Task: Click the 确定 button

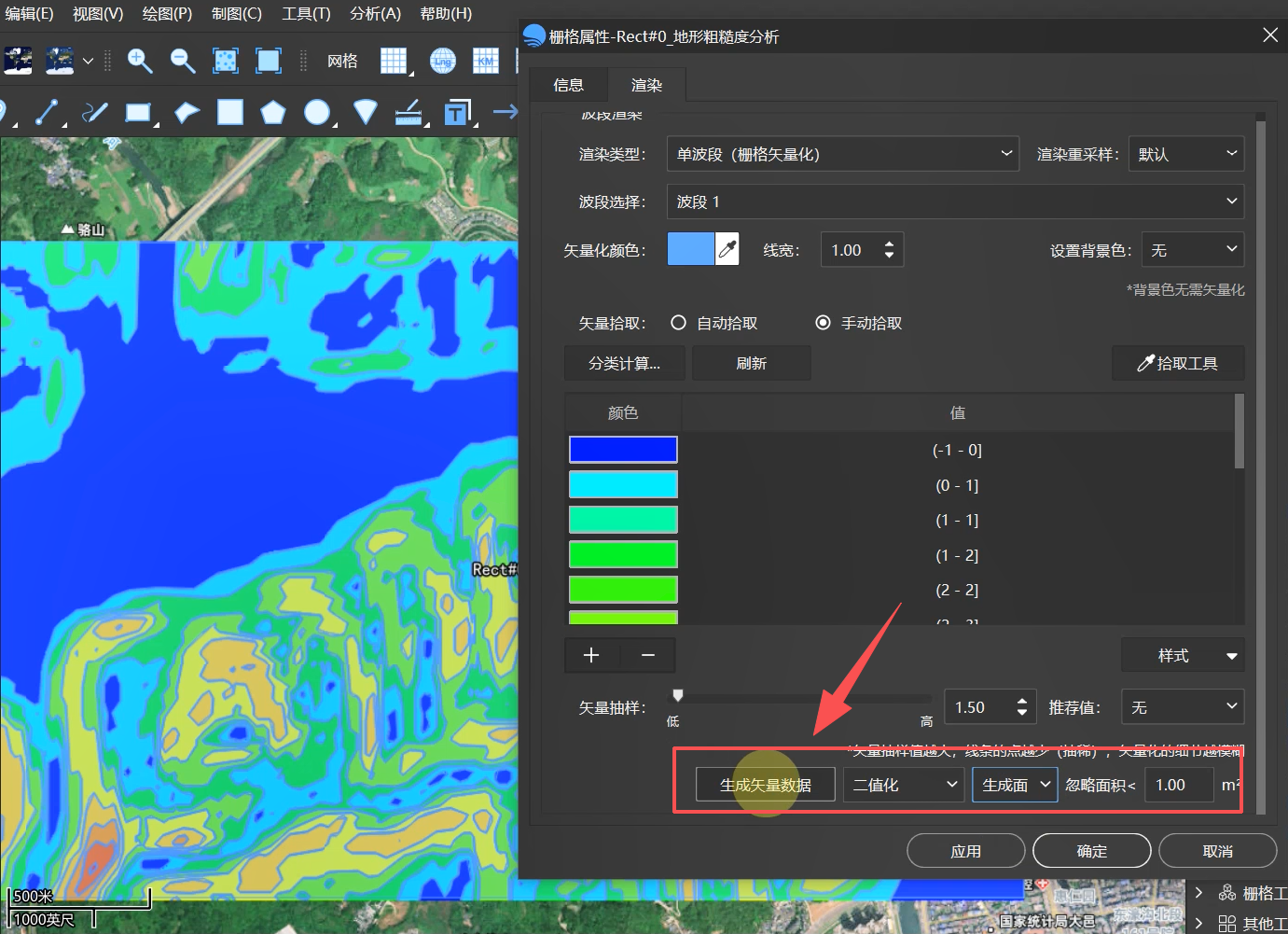Action: [x=1092, y=851]
